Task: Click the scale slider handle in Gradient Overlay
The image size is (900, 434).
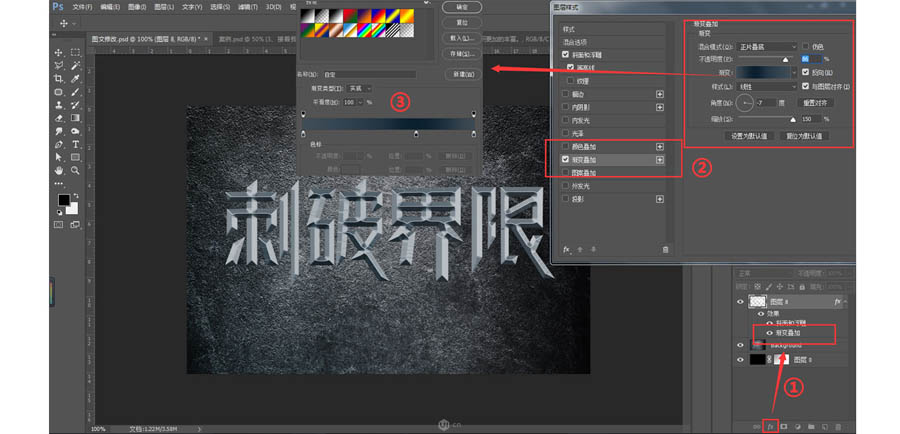Action: (x=793, y=119)
